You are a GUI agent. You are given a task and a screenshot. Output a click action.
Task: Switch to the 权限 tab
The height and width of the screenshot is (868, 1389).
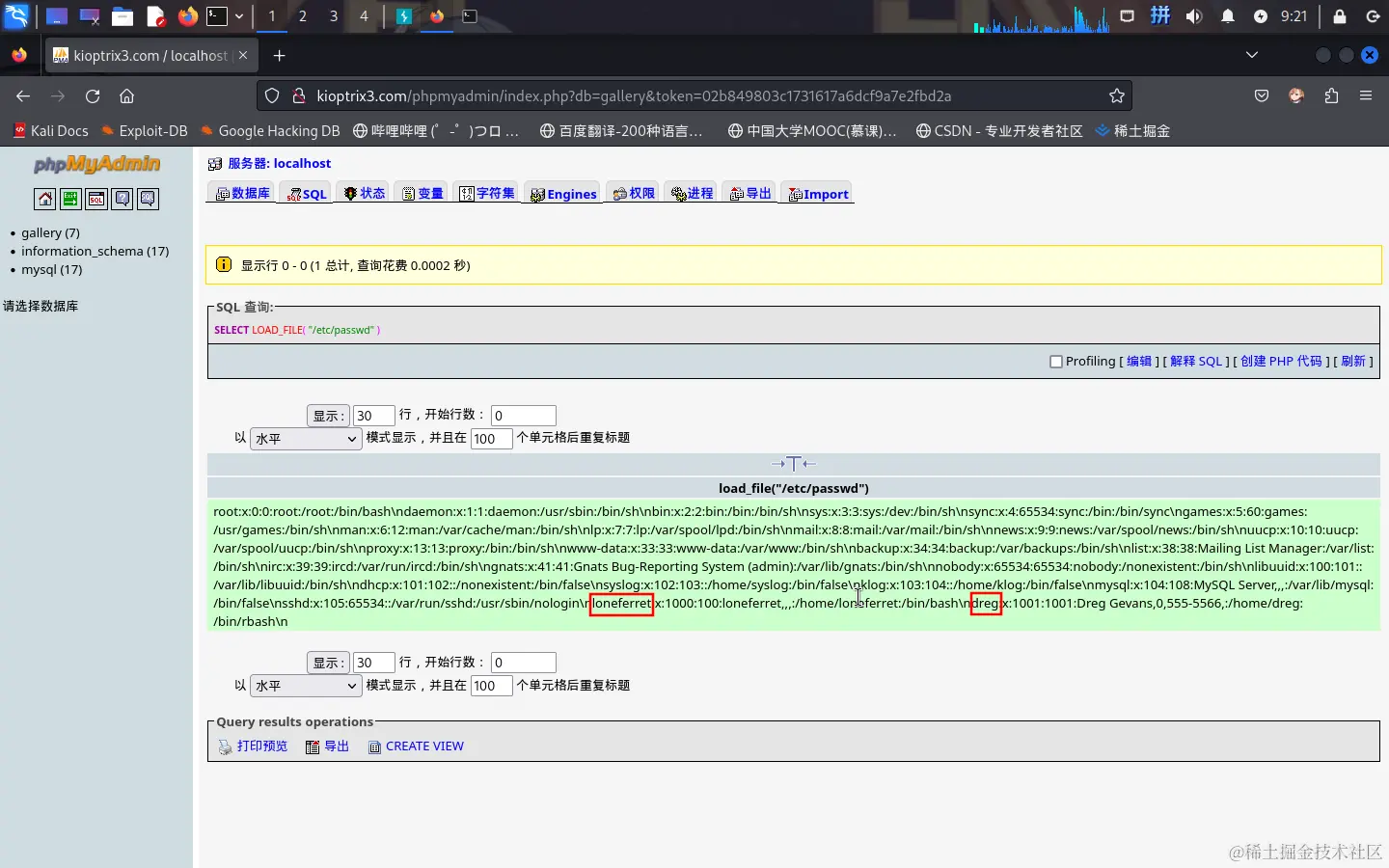[x=633, y=193]
